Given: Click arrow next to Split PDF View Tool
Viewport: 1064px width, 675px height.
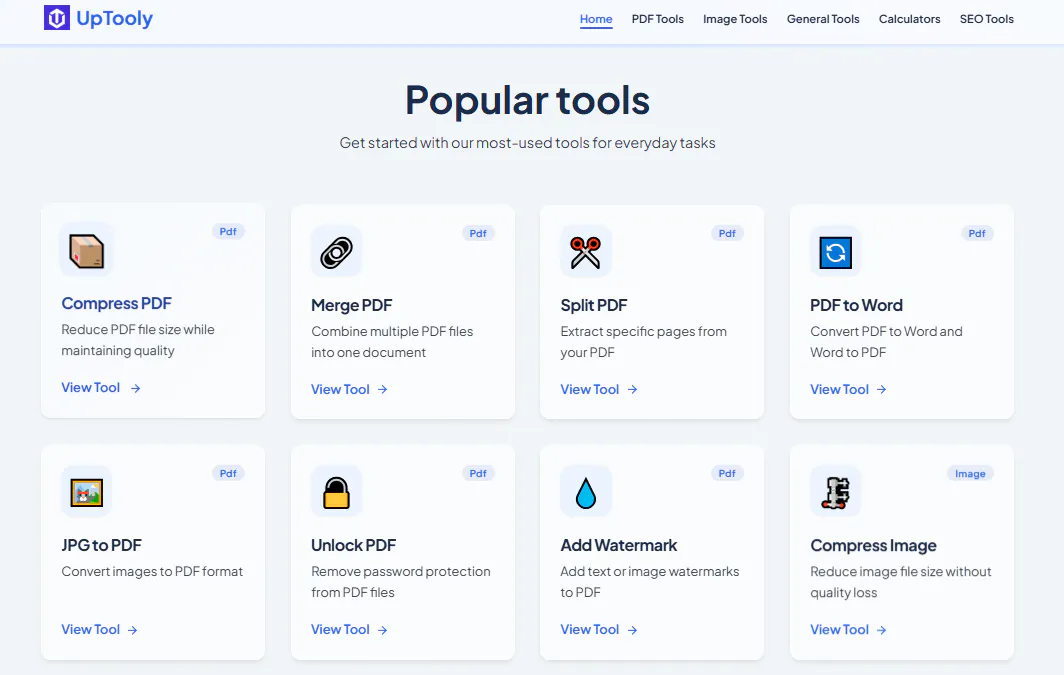Looking at the screenshot, I should point(632,389).
